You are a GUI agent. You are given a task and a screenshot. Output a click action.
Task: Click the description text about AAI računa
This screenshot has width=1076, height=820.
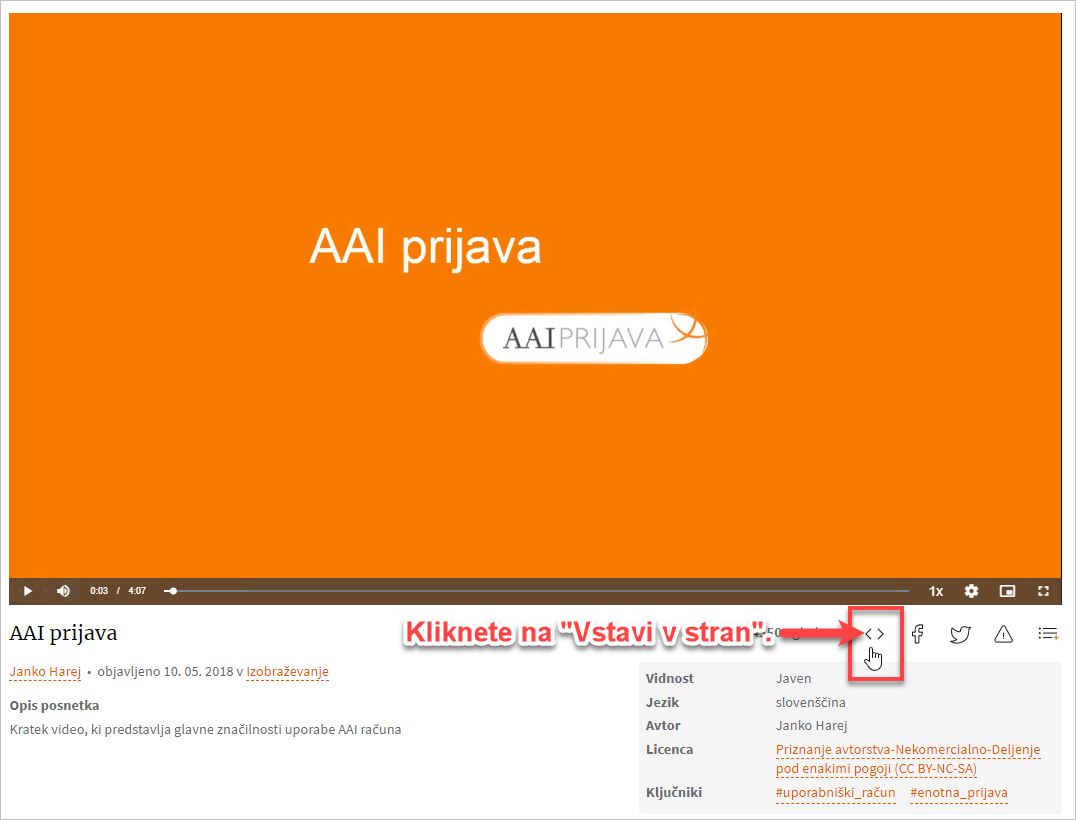point(205,729)
